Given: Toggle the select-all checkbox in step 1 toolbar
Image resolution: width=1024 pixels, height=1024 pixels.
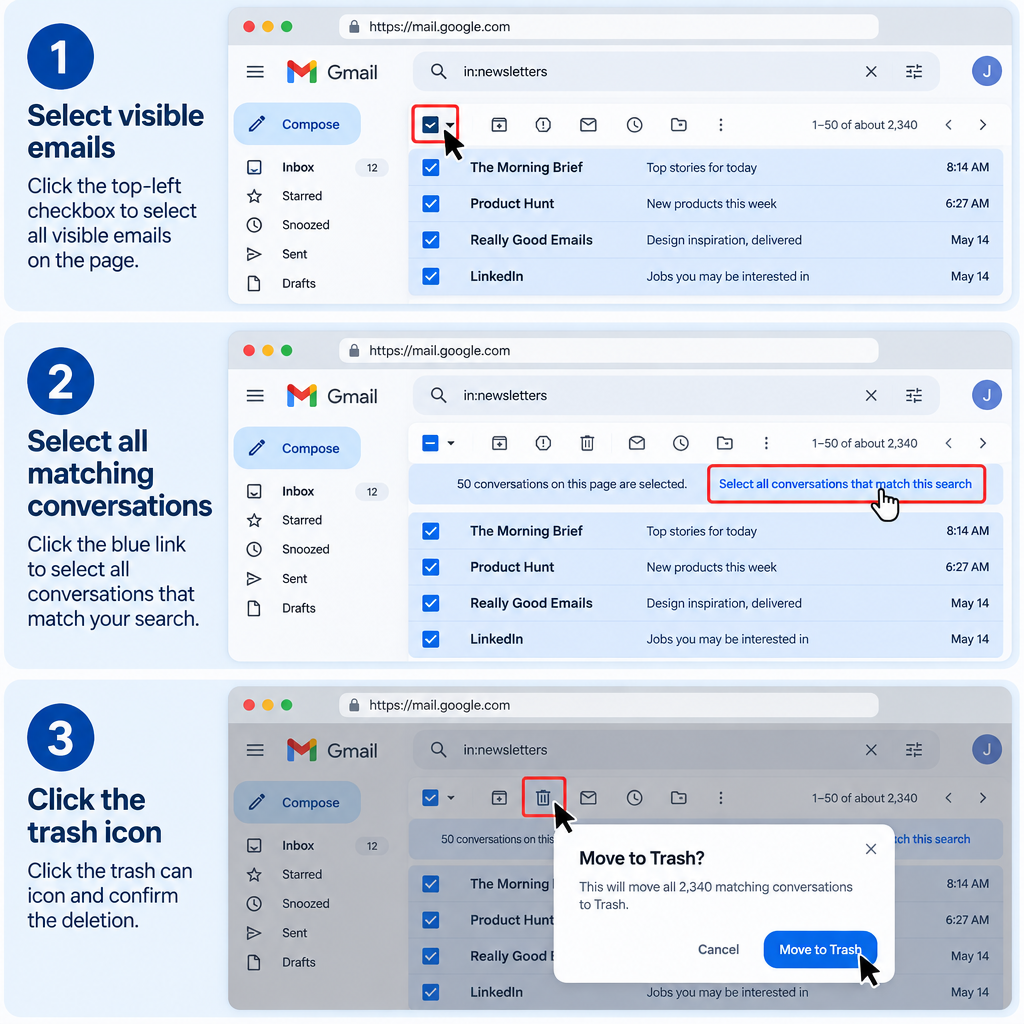Looking at the screenshot, I should click(430, 124).
